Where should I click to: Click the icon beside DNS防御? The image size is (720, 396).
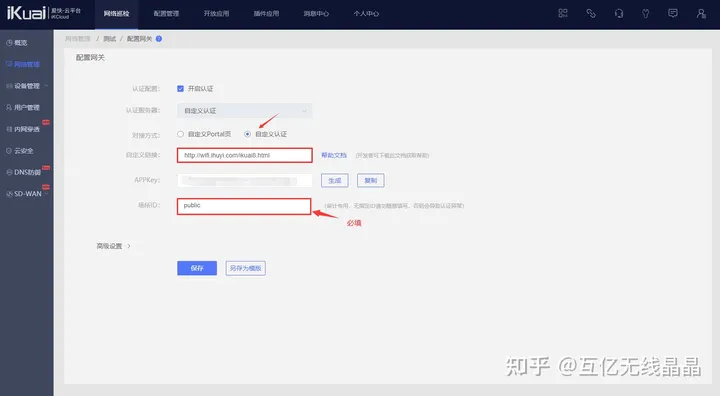click(x=9, y=172)
